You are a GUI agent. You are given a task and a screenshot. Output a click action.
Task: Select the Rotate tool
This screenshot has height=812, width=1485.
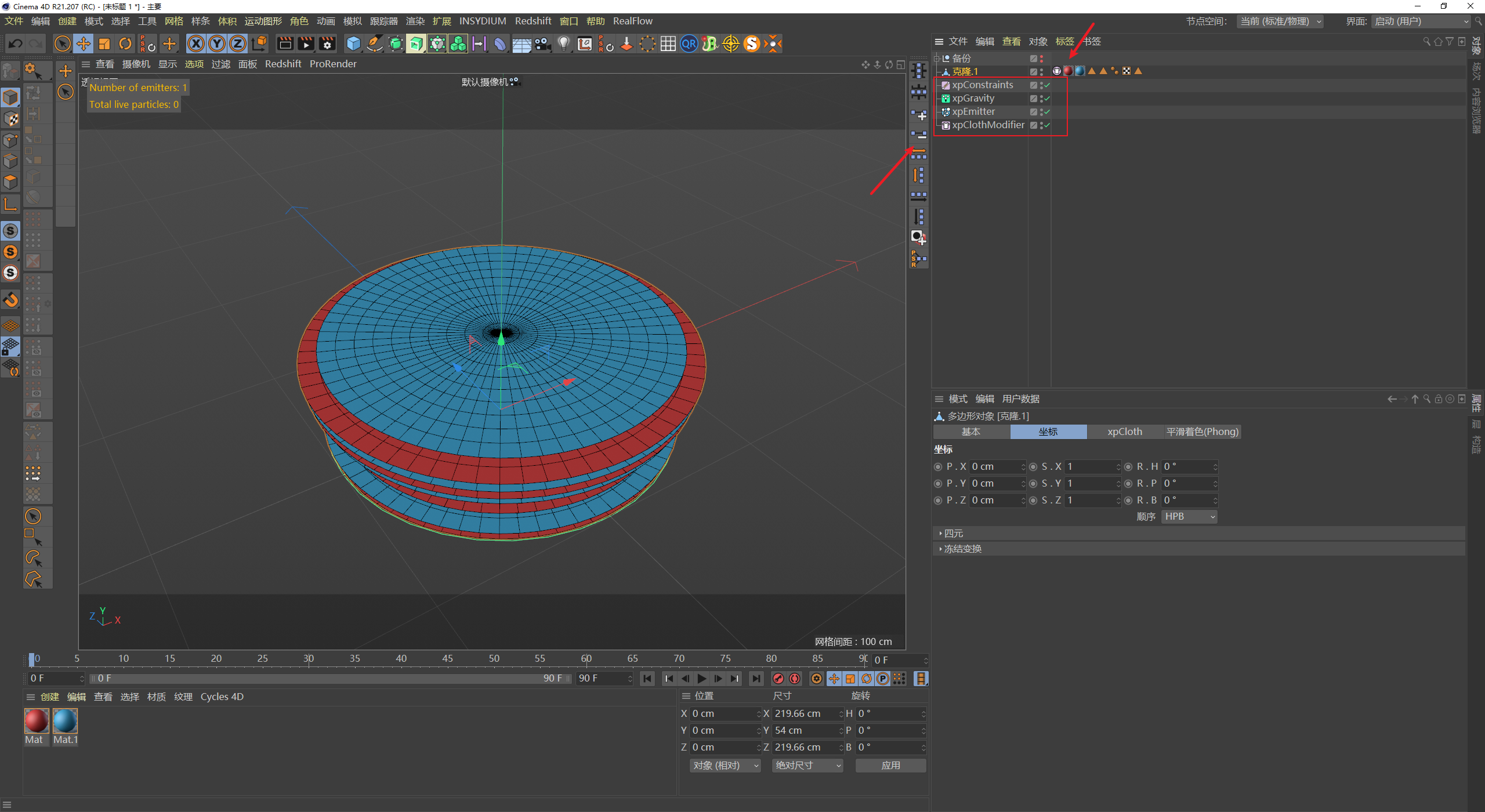(x=125, y=43)
